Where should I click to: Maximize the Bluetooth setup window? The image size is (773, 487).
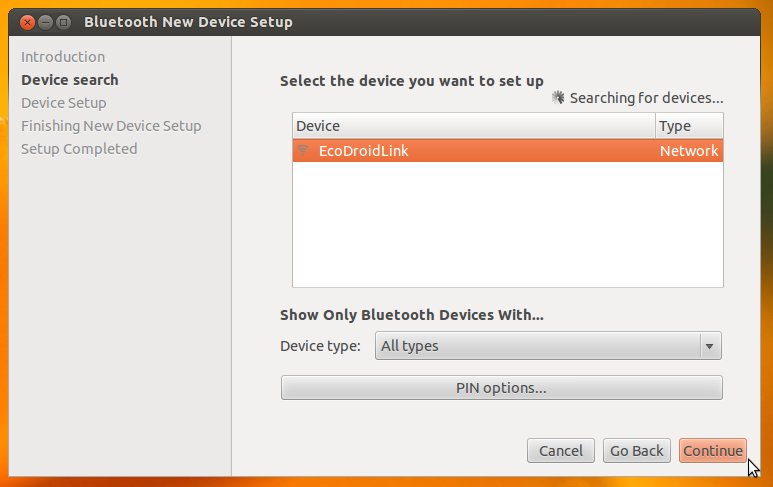pyautogui.click(x=63, y=21)
